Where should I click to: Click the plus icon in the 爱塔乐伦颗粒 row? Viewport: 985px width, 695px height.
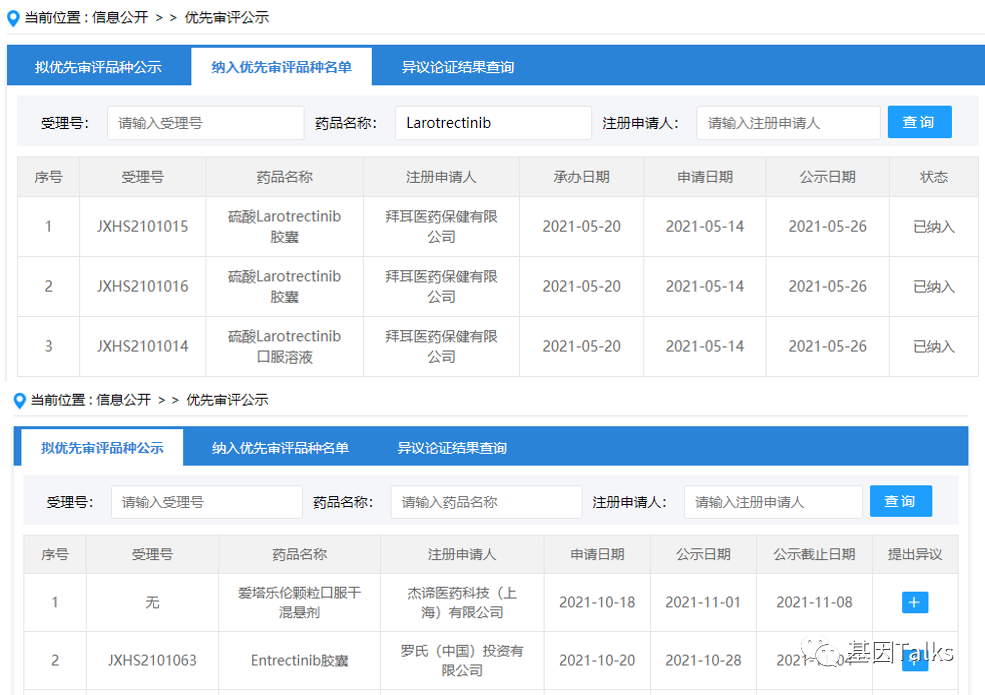(x=915, y=602)
